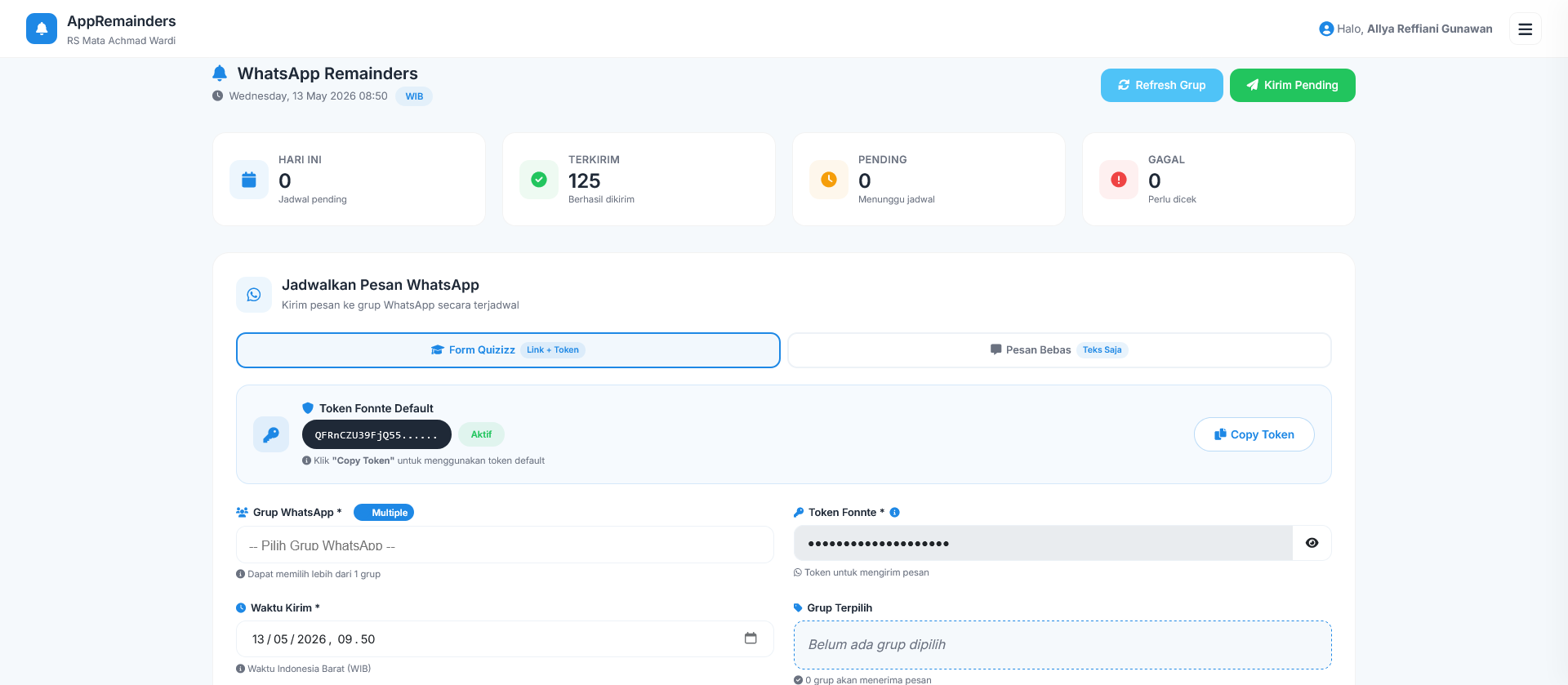Viewport: 1568px width, 685px height.
Task: Click the key icon in token box
Action: [271, 434]
